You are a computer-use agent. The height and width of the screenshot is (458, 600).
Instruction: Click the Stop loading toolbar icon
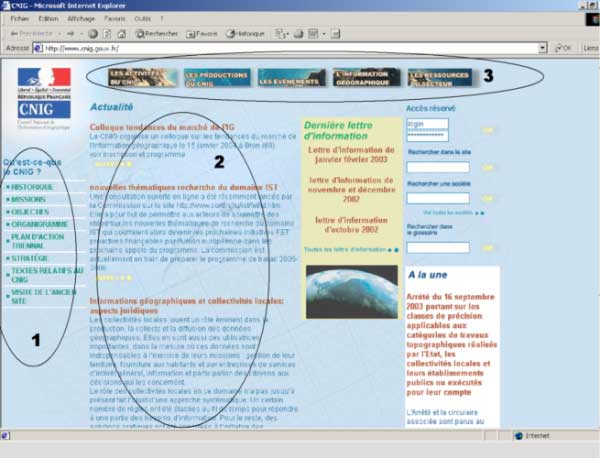pos(93,34)
